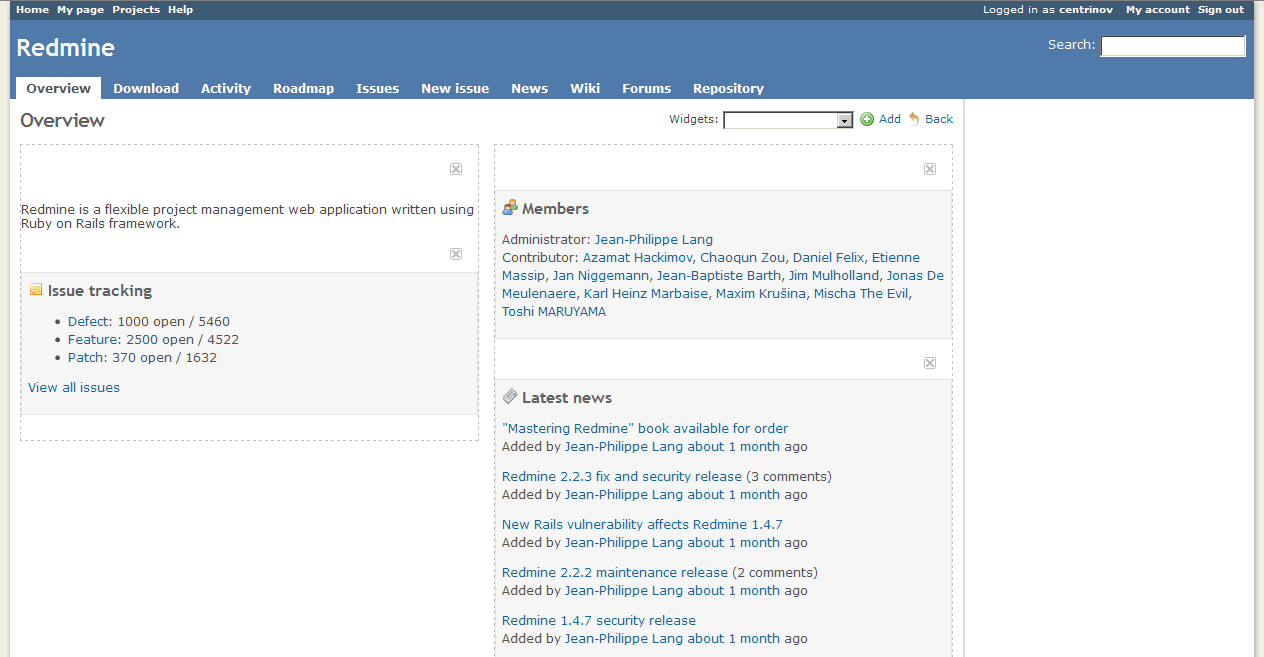Open the Roadmap tab

(x=304, y=88)
